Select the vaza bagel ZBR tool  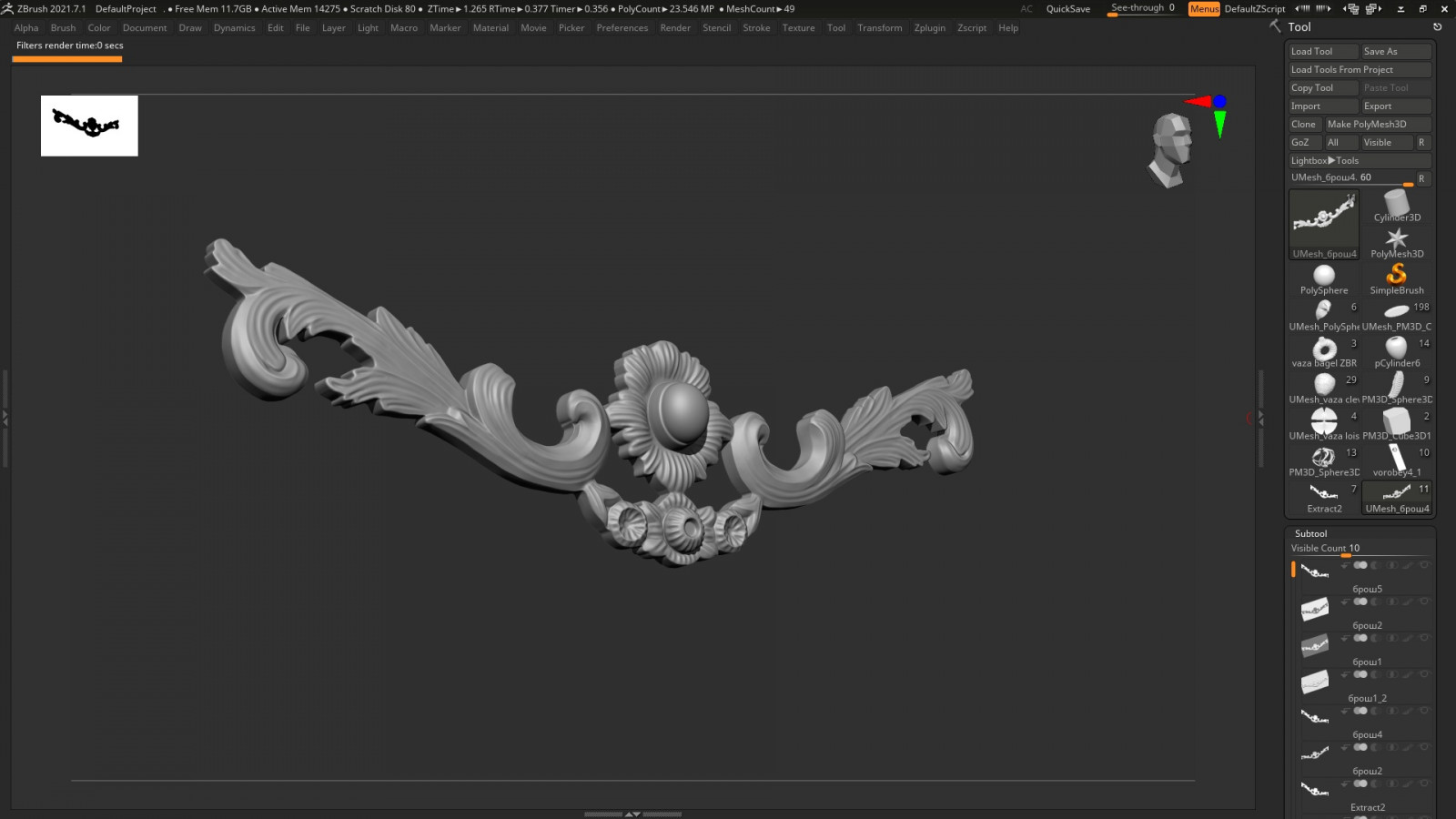tap(1323, 349)
